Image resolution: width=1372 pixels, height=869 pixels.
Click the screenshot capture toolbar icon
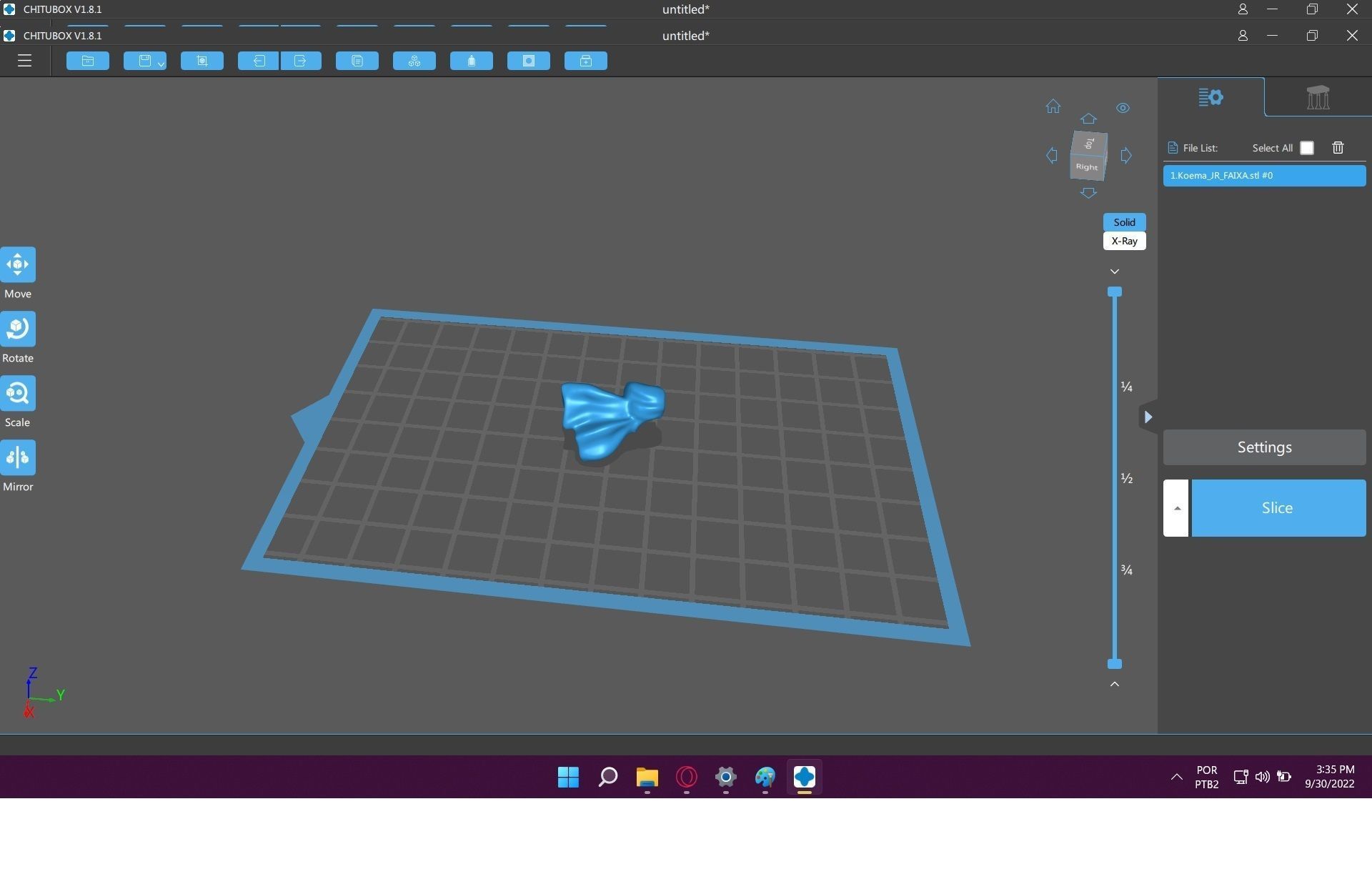[202, 61]
